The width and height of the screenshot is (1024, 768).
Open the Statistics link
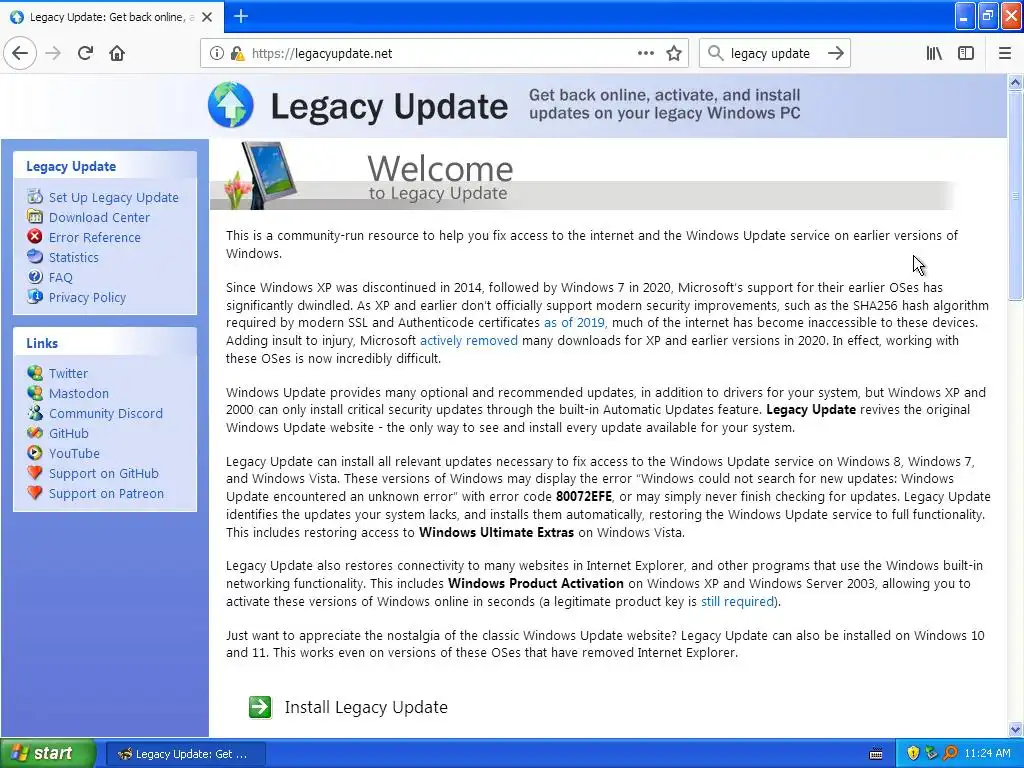point(74,257)
